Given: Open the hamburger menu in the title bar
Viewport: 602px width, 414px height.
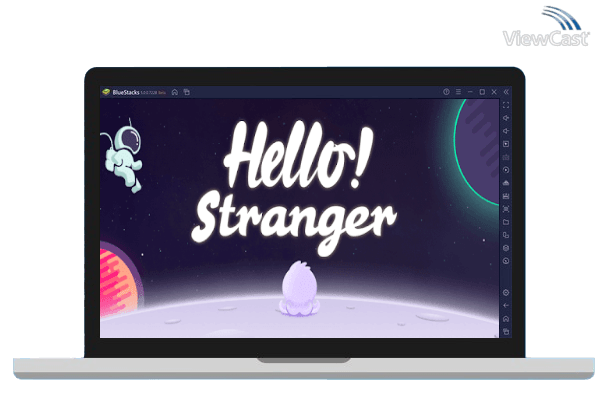Looking at the screenshot, I should pos(458,92).
